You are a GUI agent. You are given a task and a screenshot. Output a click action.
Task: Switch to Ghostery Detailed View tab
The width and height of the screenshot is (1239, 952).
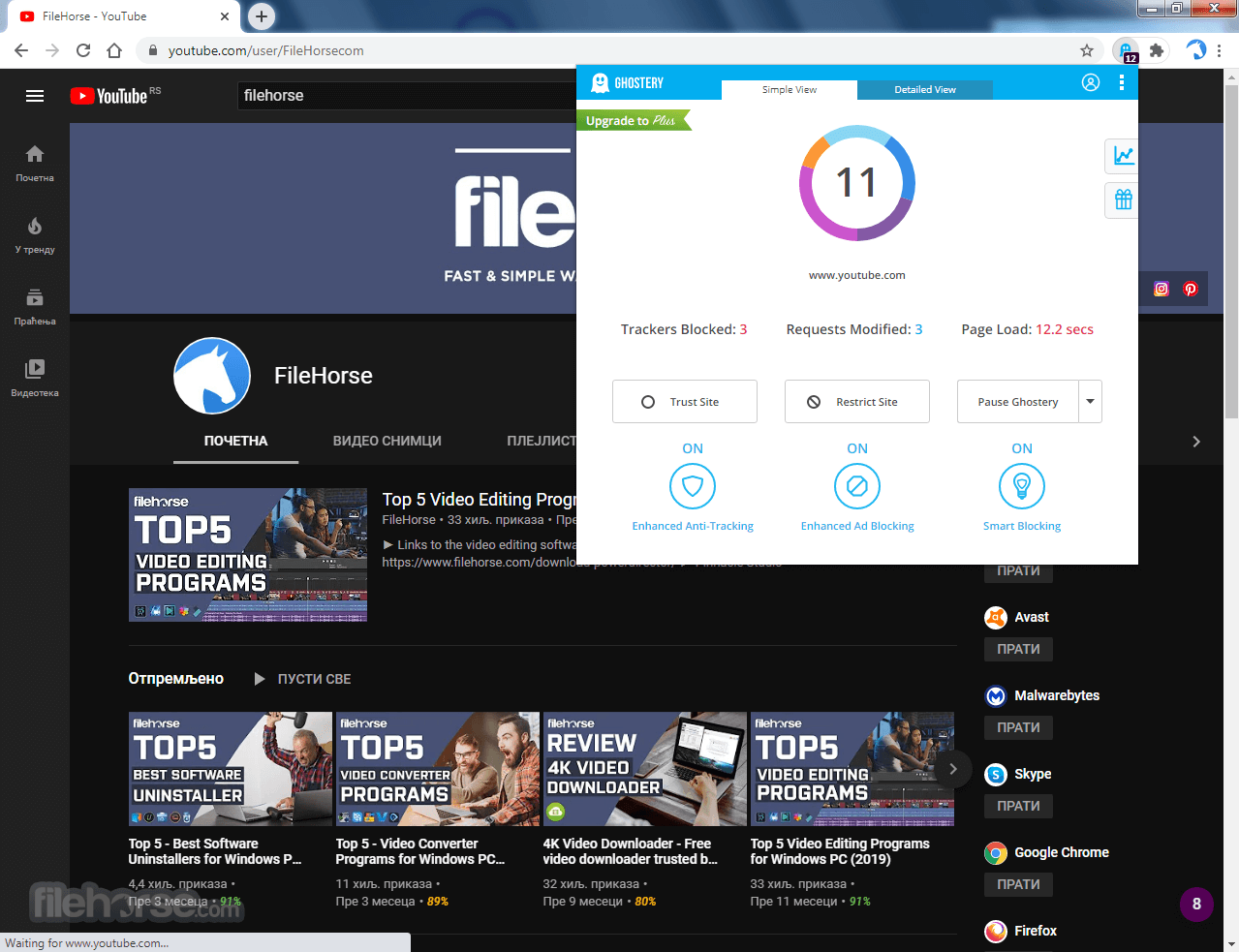(x=925, y=89)
